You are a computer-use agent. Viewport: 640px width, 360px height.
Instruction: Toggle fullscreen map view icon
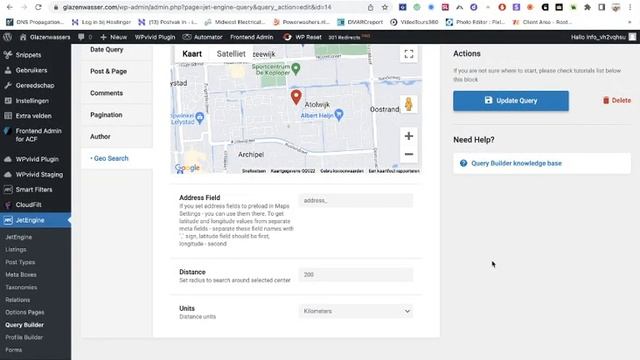coord(409,54)
